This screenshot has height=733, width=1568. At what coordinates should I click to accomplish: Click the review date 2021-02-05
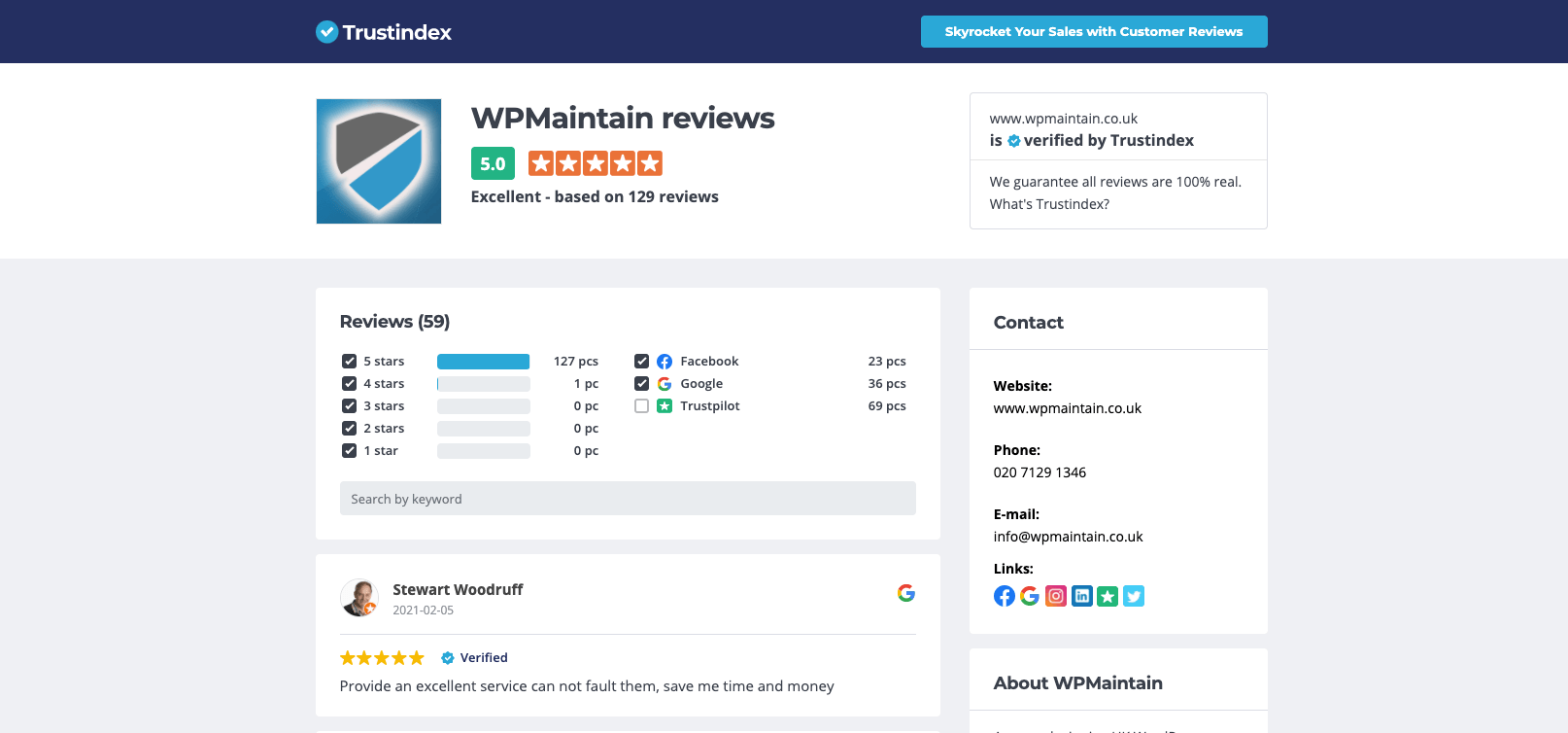coord(423,611)
